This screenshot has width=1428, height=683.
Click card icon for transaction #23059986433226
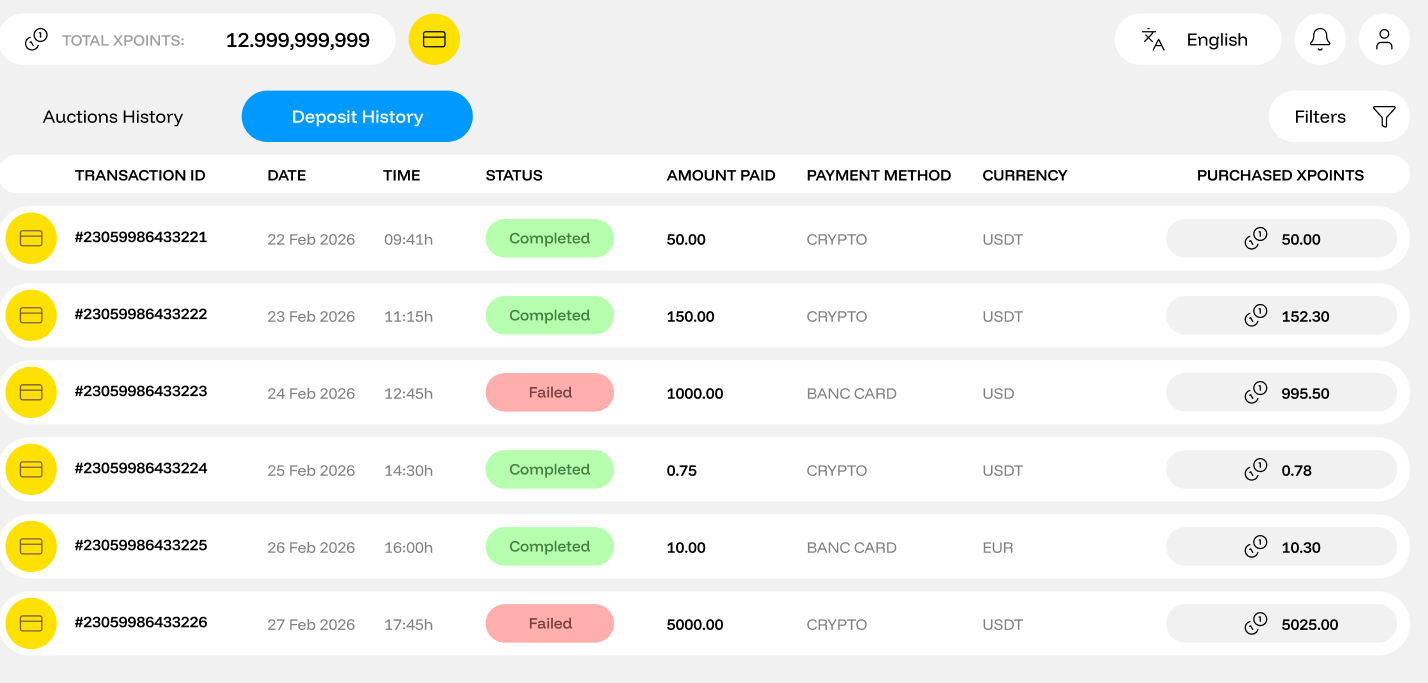(x=31, y=623)
